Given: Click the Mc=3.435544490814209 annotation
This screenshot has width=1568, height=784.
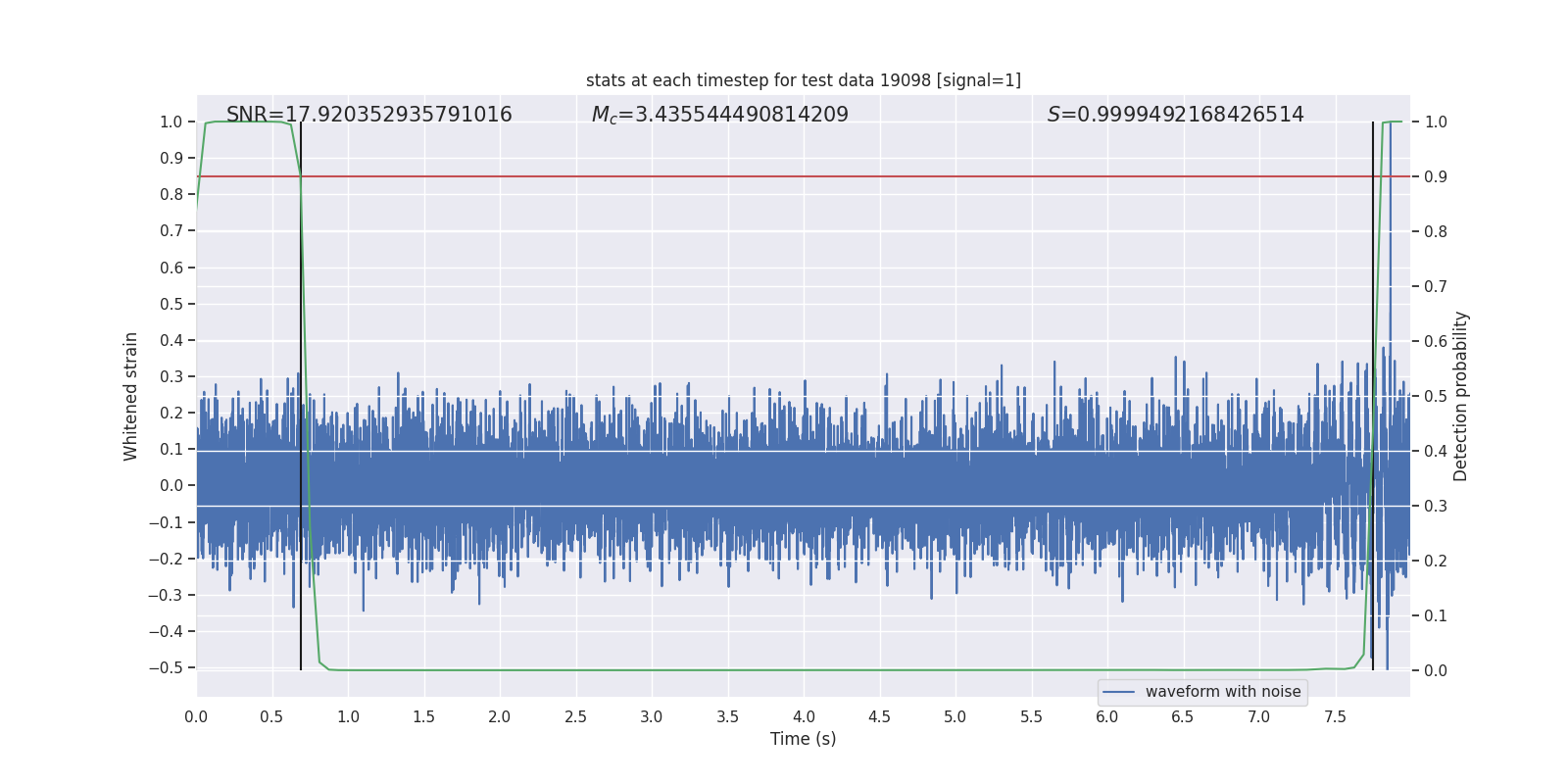Looking at the screenshot, I should pyautogui.click(x=720, y=115).
